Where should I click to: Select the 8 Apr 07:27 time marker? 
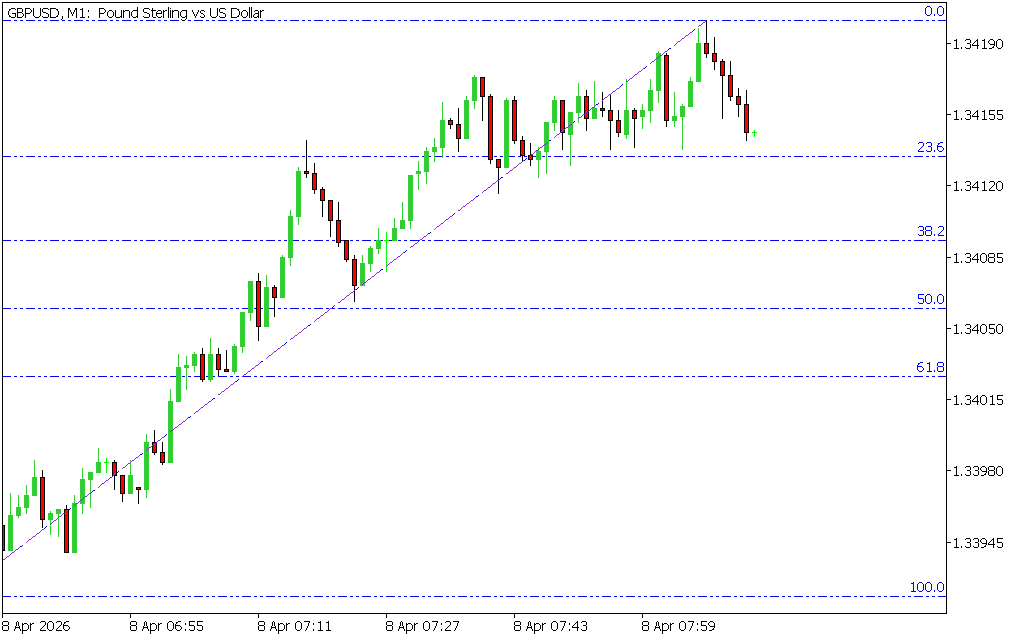click(x=422, y=626)
